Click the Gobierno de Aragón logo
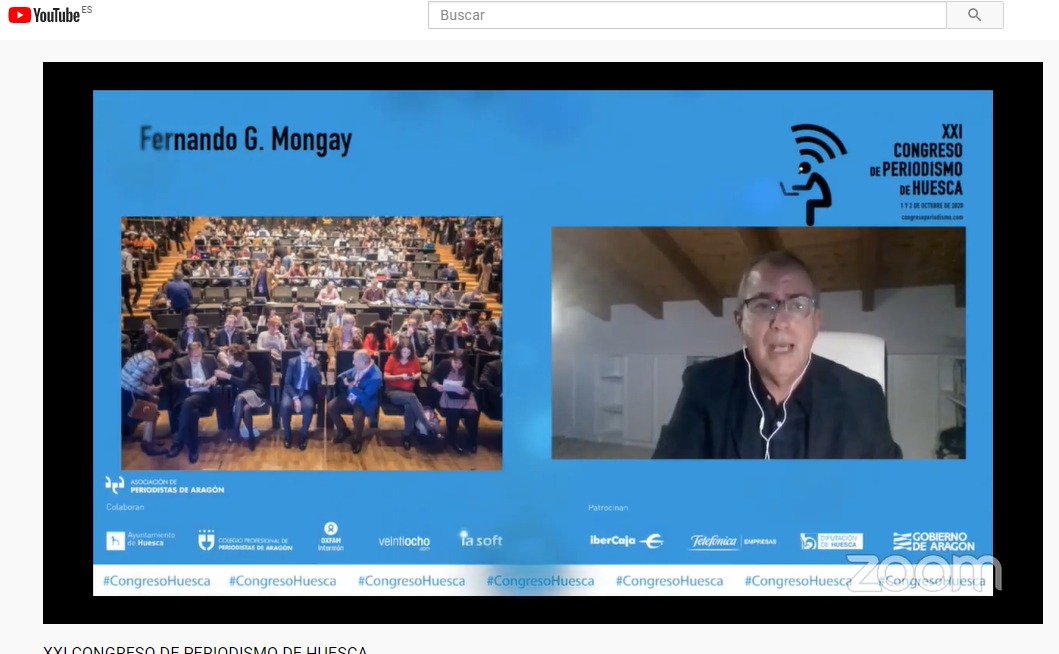Image resolution: width=1059 pixels, height=654 pixels. tap(933, 541)
